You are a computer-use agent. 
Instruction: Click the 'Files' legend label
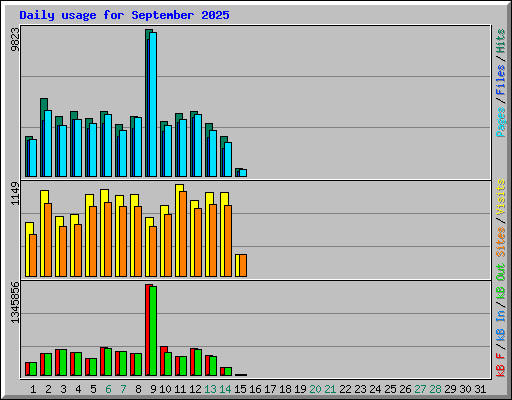pyautogui.click(x=501, y=79)
